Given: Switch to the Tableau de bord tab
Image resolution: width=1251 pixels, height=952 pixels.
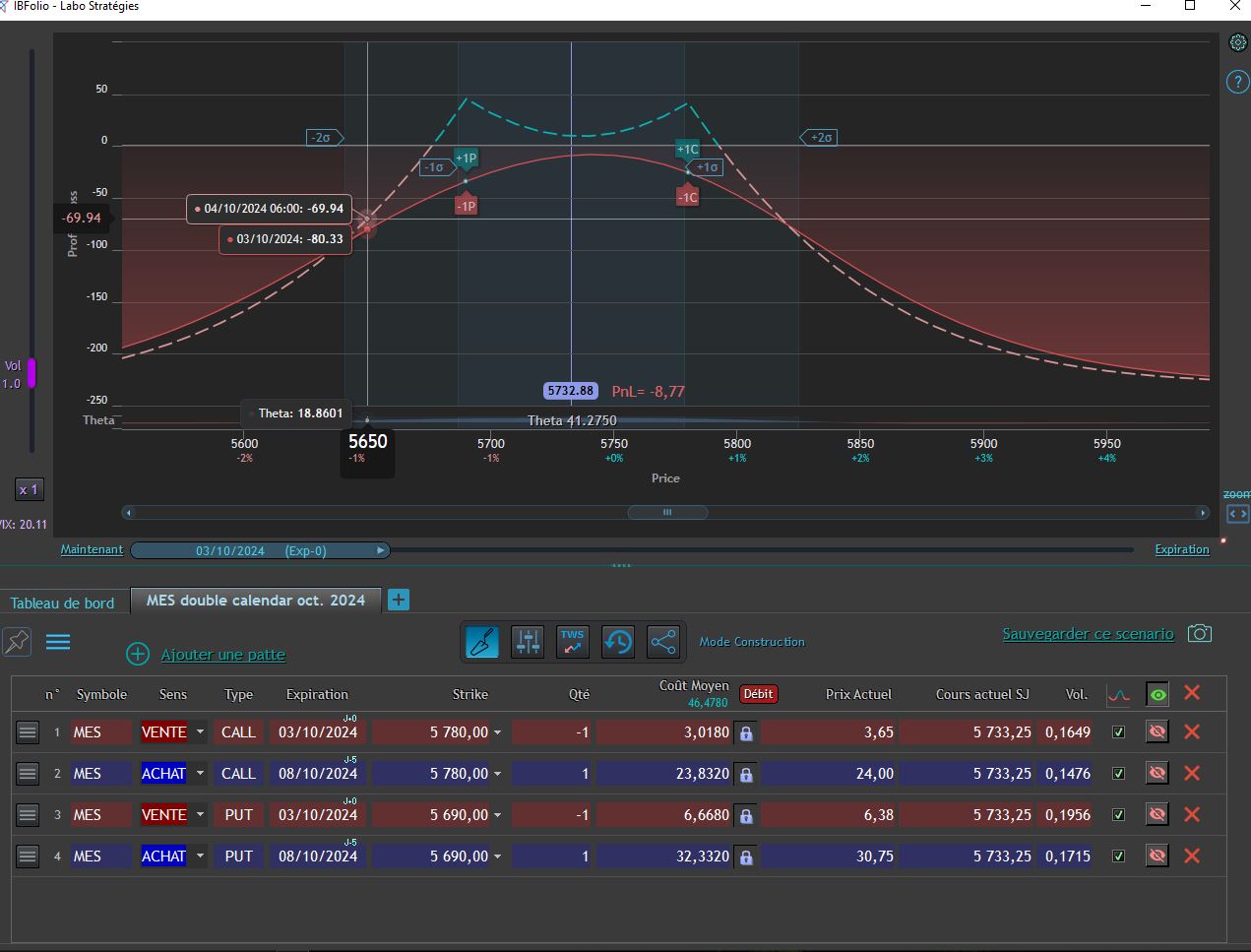Looking at the screenshot, I should point(63,603).
